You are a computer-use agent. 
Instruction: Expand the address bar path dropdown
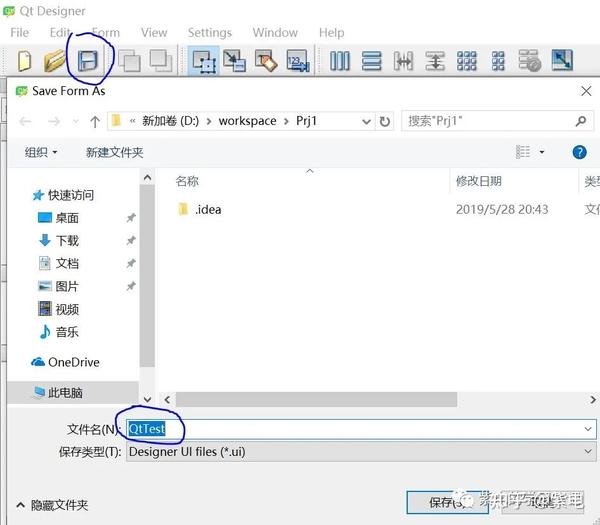(366, 122)
